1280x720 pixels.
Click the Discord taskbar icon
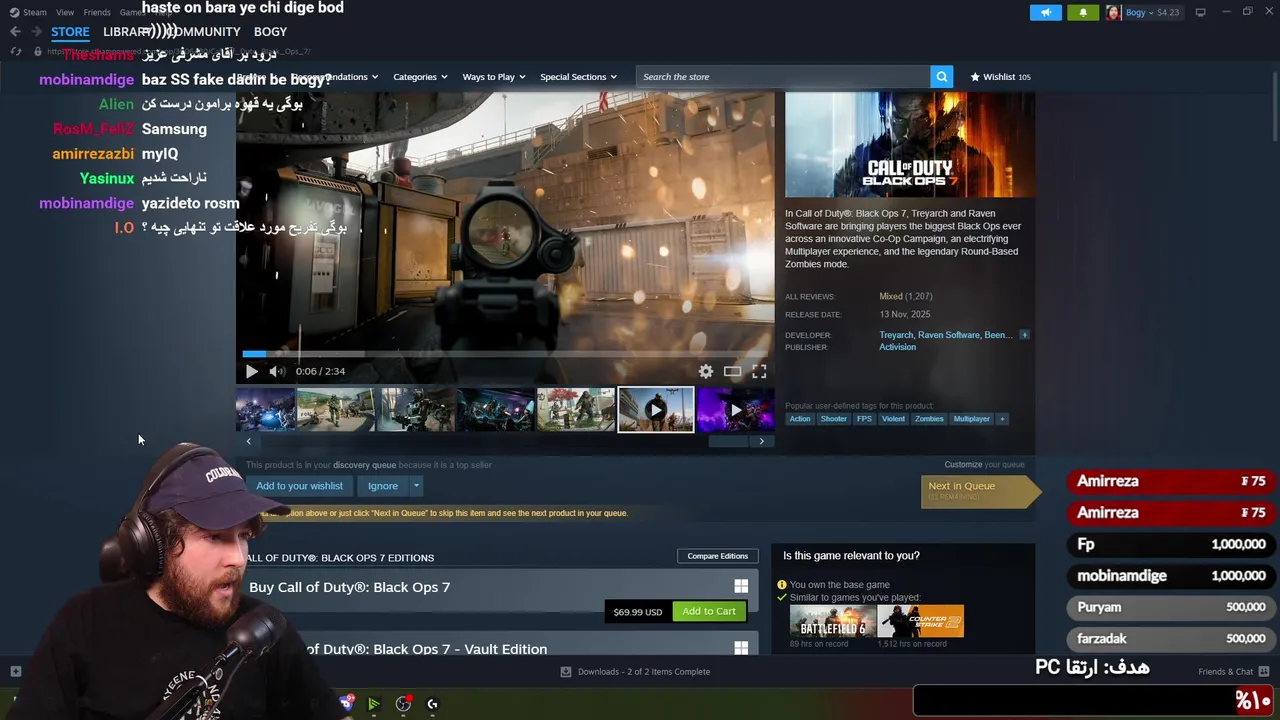click(x=347, y=703)
